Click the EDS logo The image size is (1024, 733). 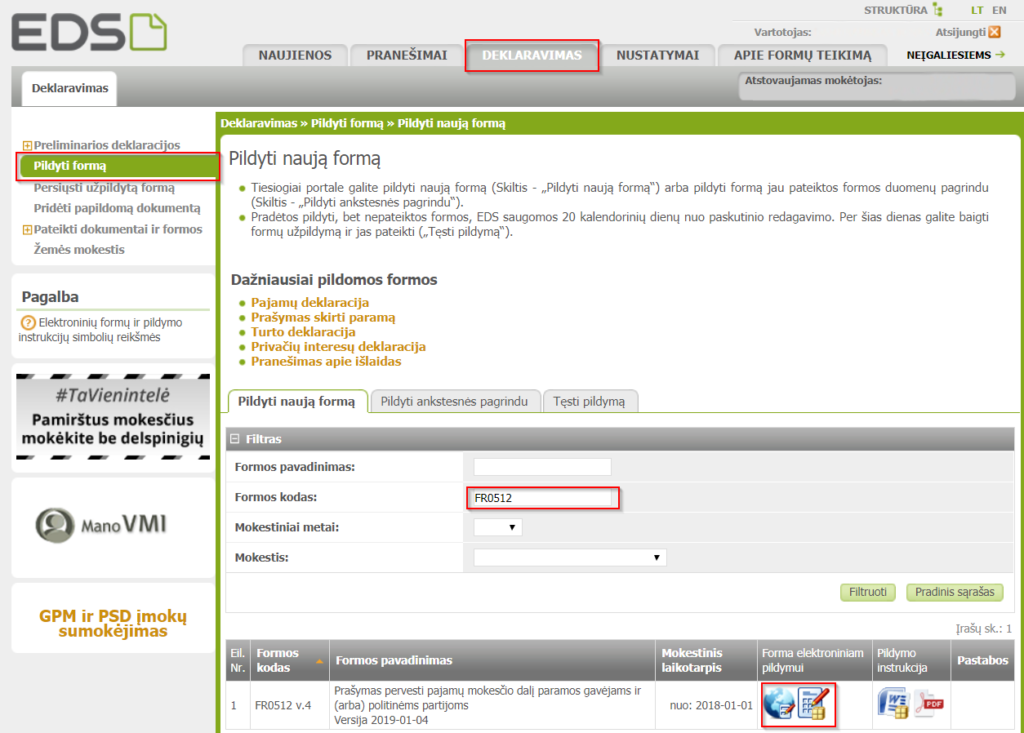tap(89, 32)
